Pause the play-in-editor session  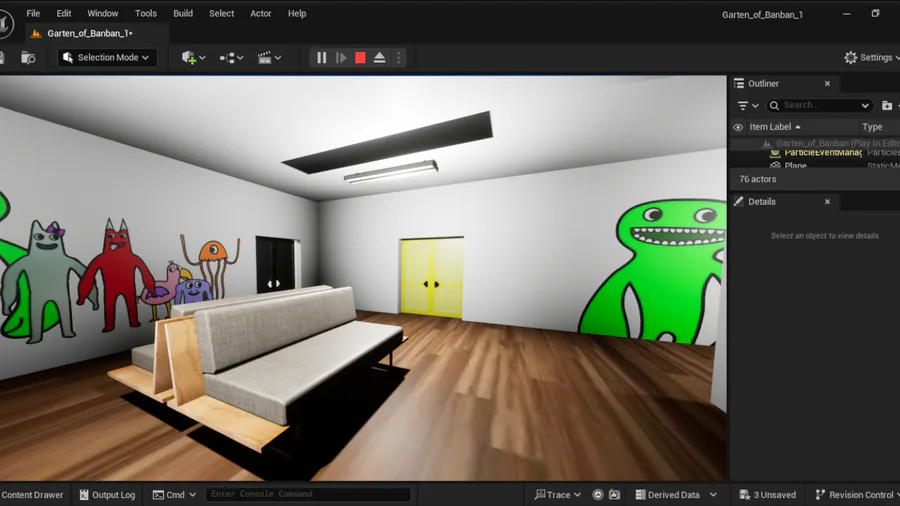pos(321,57)
